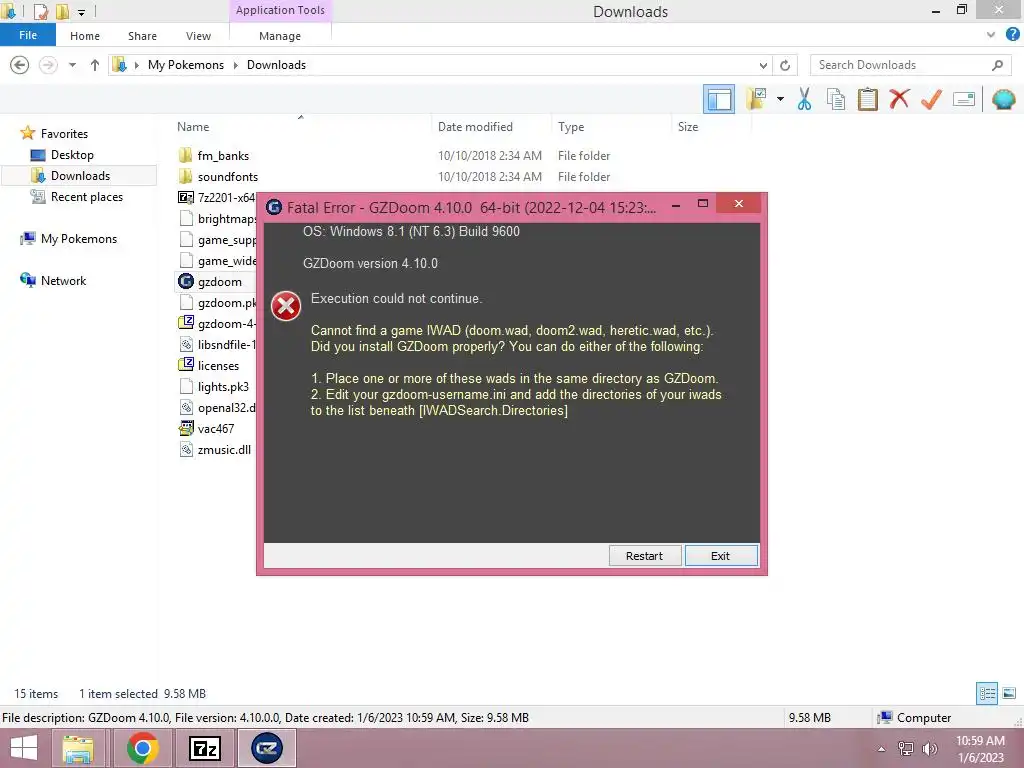Expand the chevron after My Pokemons breadcrumb
This screenshot has height=768, width=1024.
click(235, 65)
